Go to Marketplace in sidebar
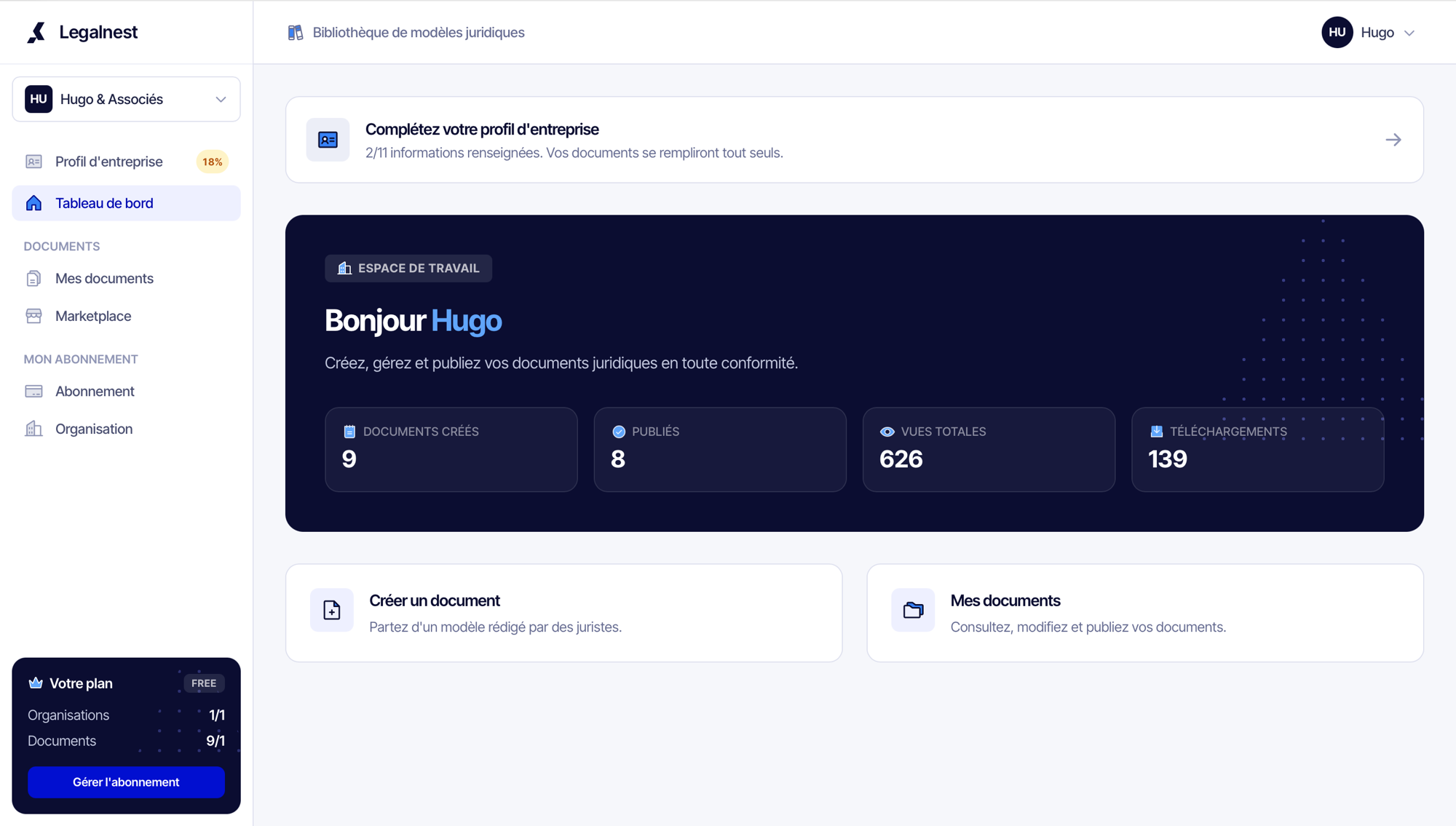 click(x=126, y=316)
